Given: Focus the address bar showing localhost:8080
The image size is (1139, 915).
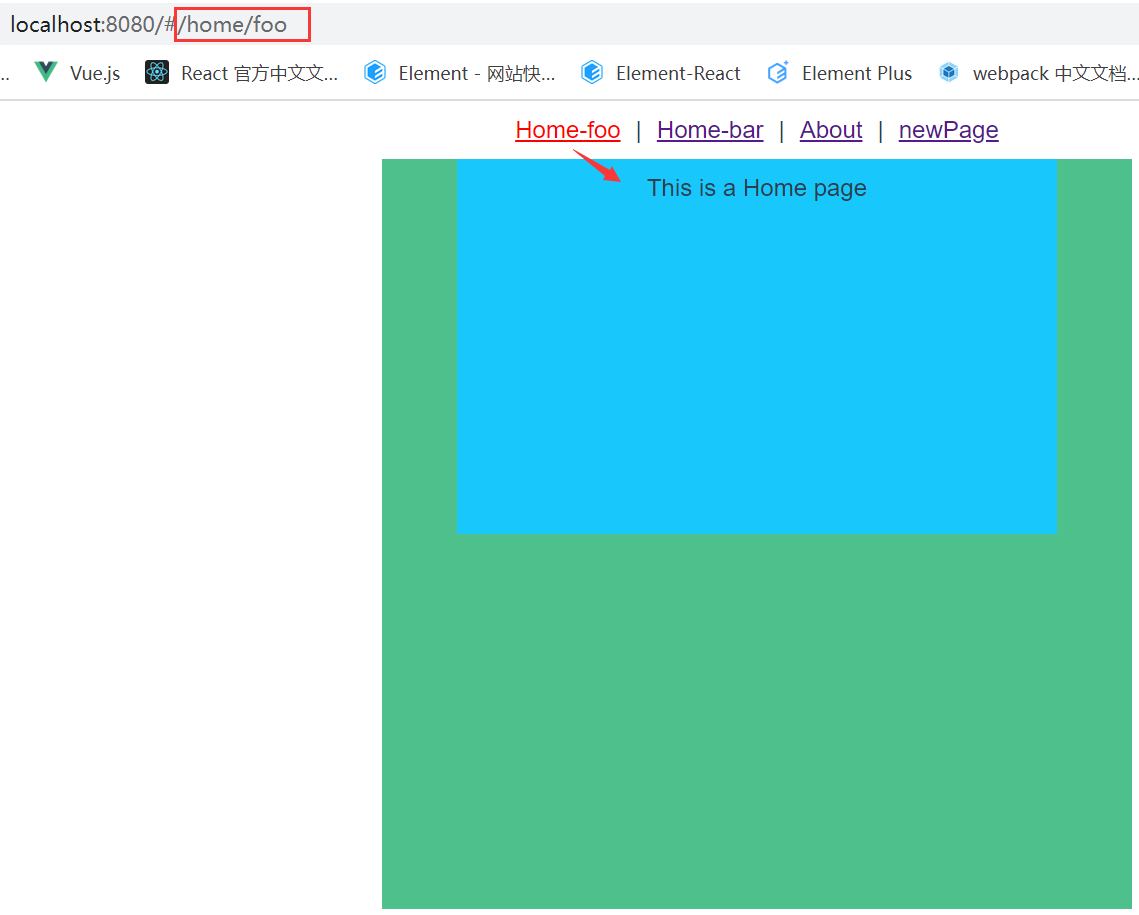Looking at the screenshot, I should click(x=570, y=24).
